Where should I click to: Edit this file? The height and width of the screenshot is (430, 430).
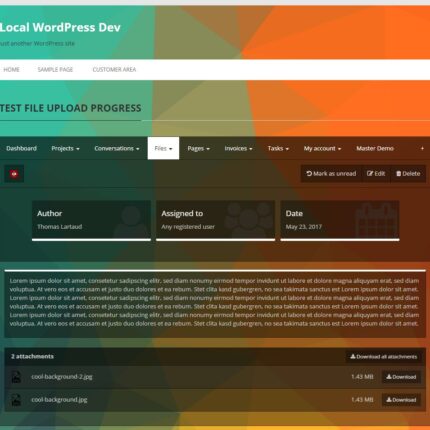click(376, 174)
